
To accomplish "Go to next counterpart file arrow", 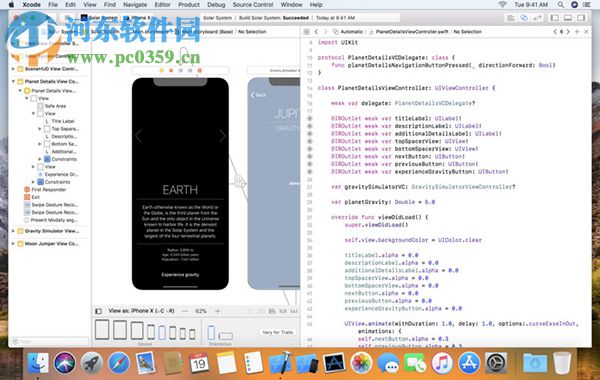I will click(568, 32).
